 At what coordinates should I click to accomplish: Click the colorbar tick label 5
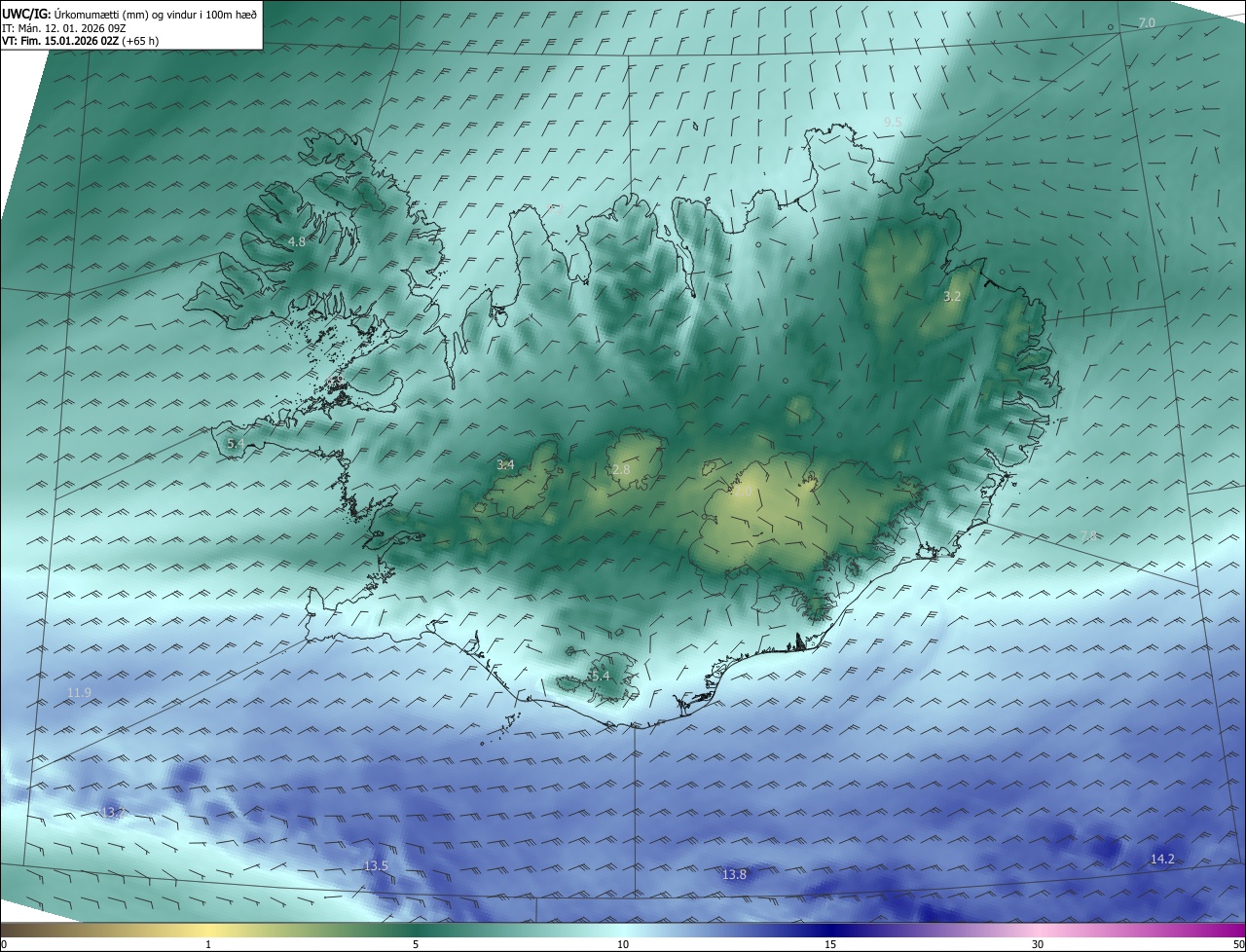416,944
